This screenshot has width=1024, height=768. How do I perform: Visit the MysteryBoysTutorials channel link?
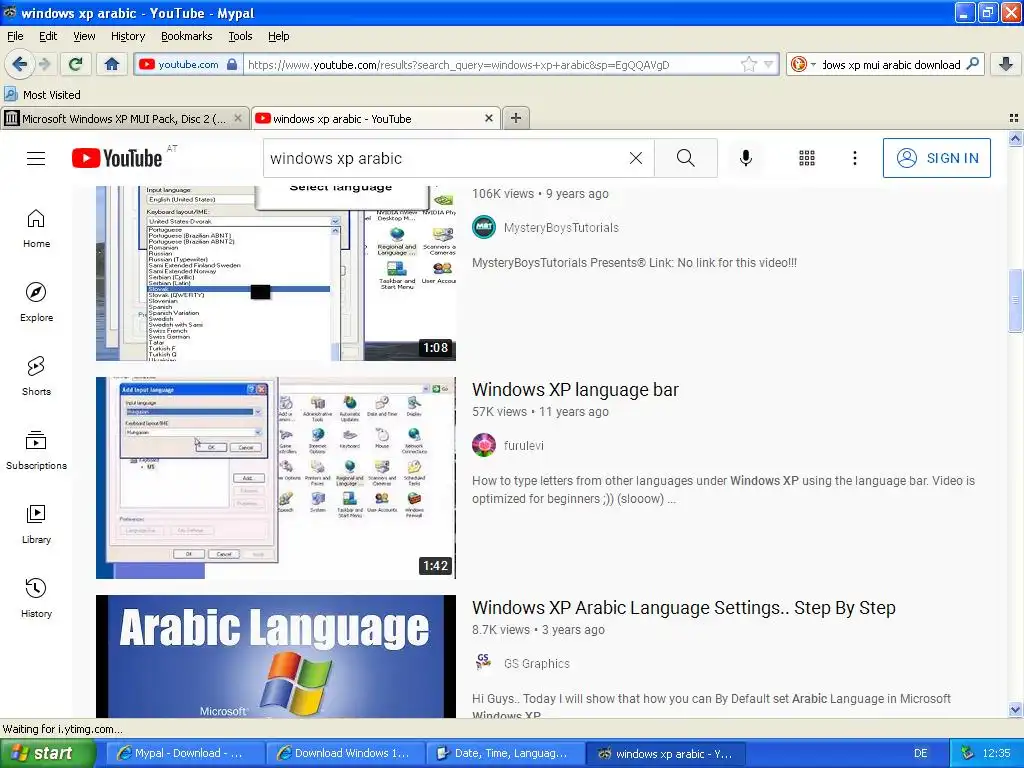pos(561,228)
